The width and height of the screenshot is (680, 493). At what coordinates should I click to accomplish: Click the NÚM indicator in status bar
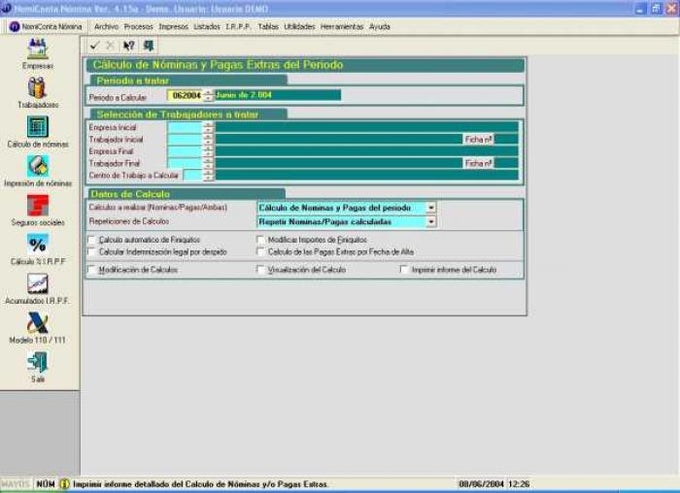[46, 484]
